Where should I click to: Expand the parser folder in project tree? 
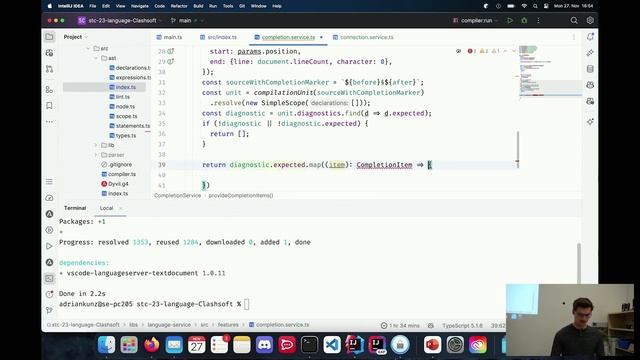coord(96,155)
